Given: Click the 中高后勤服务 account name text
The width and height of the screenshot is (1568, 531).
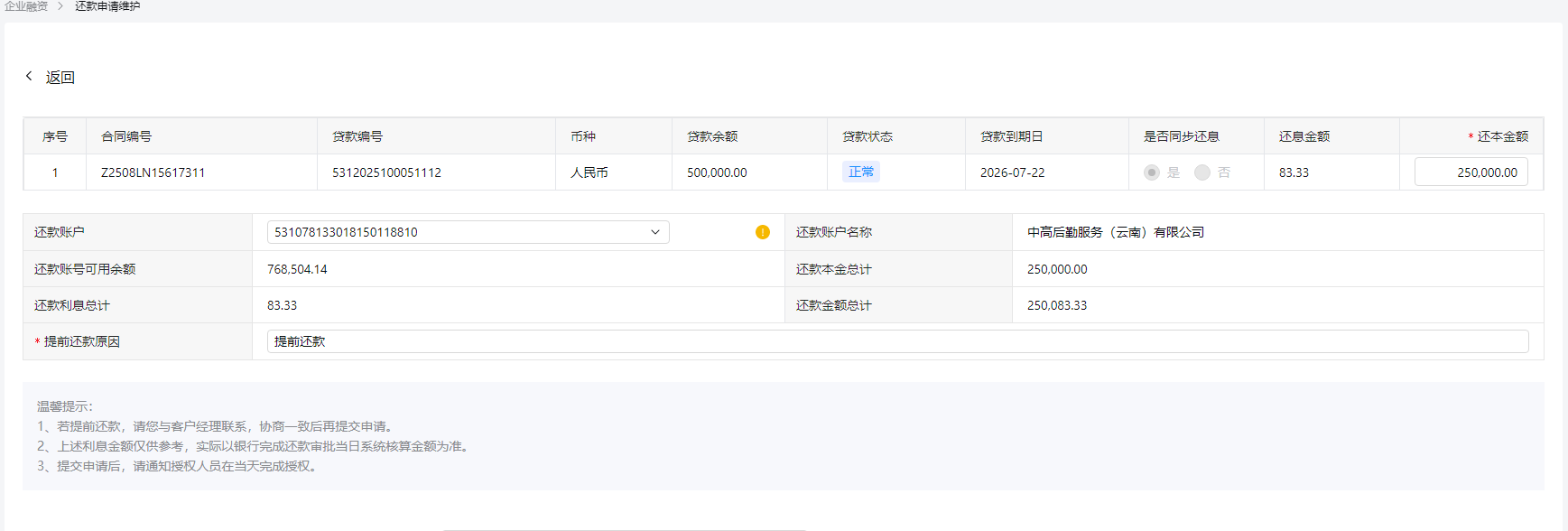Looking at the screenshot, I should (x=1116, y=232).
